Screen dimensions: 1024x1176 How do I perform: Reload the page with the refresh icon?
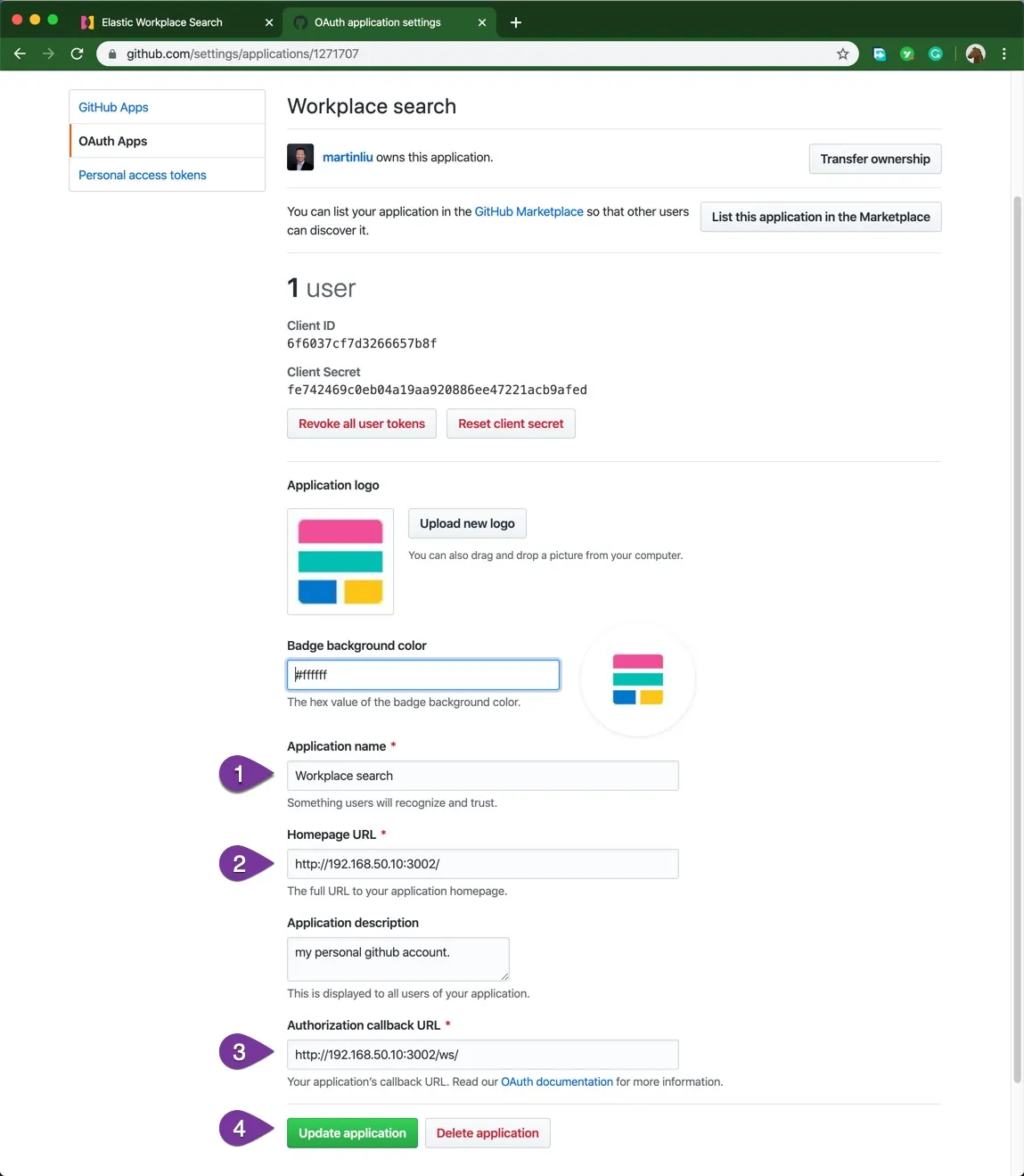(x=77, y=54)
